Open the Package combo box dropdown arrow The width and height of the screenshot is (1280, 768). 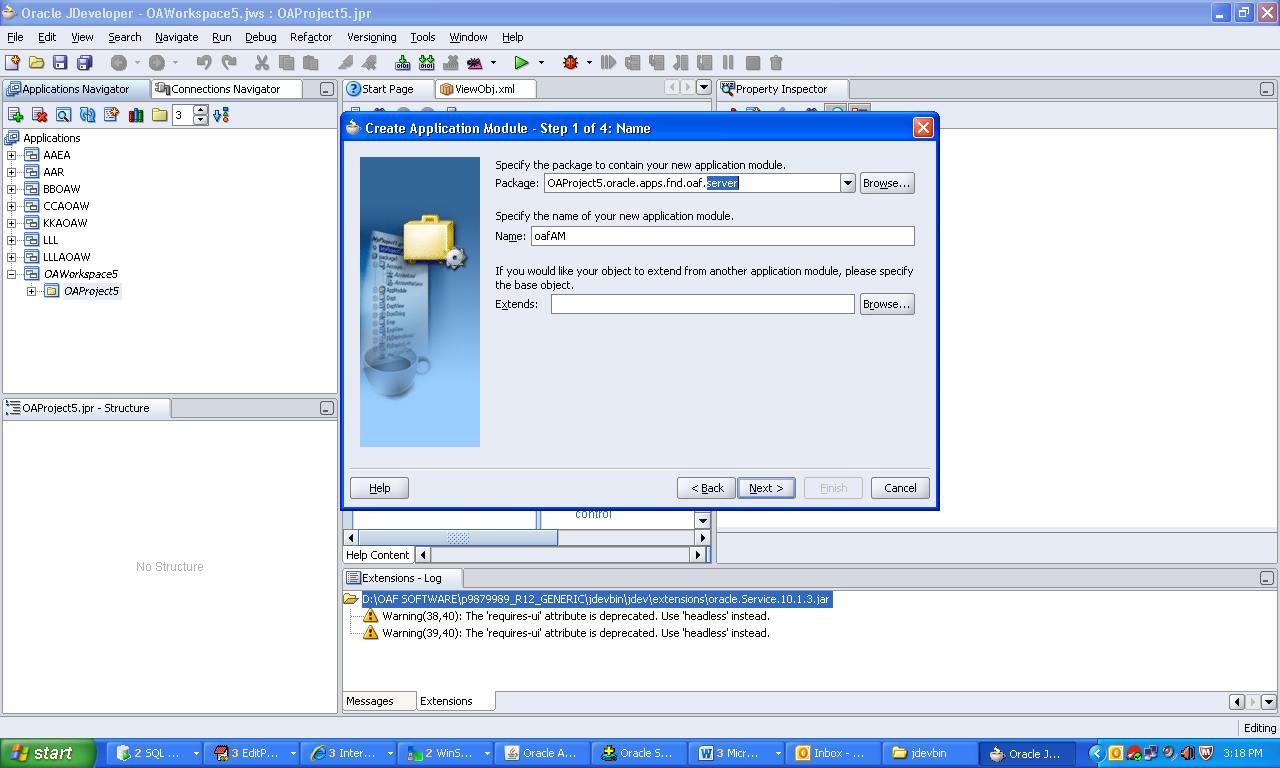pos(847,183)
